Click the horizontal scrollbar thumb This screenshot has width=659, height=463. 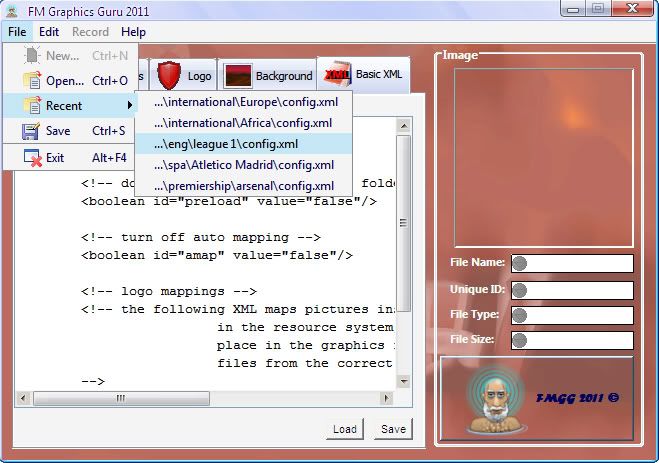point(121,398)
